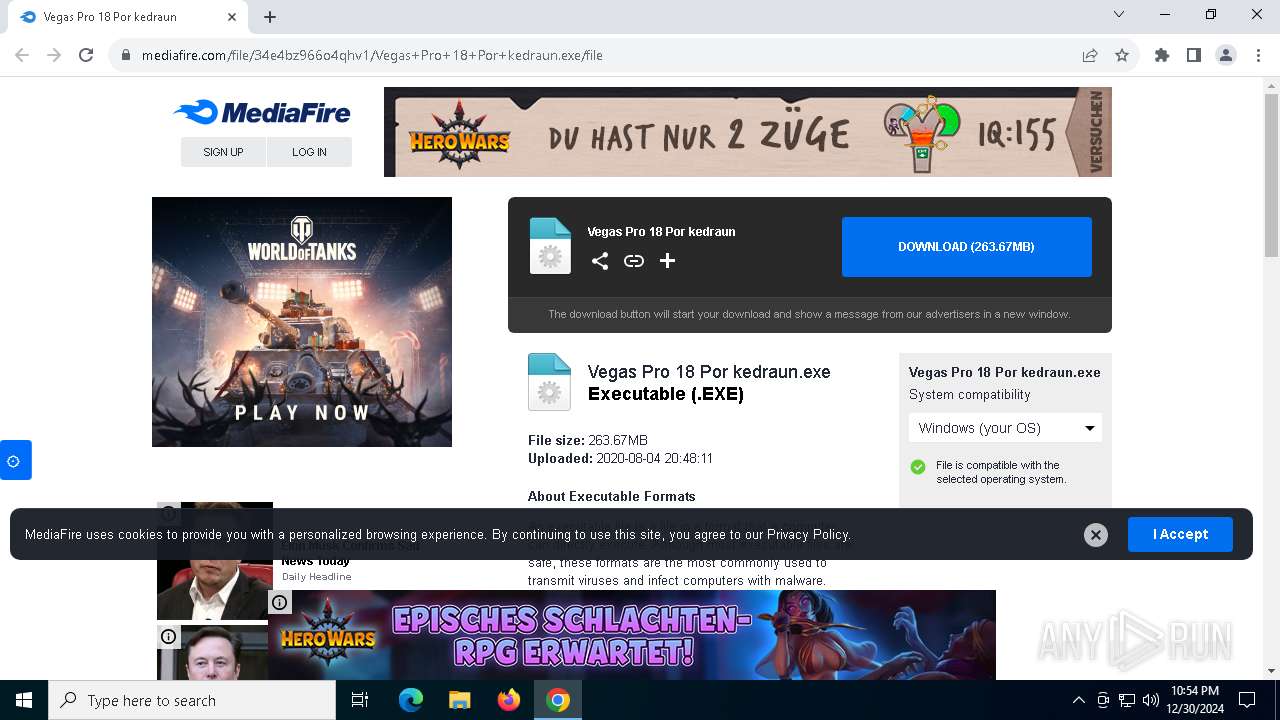The image size is (1280, 720).
Task: Click the About Executable Formats heading
Action: tap(612, 496)
